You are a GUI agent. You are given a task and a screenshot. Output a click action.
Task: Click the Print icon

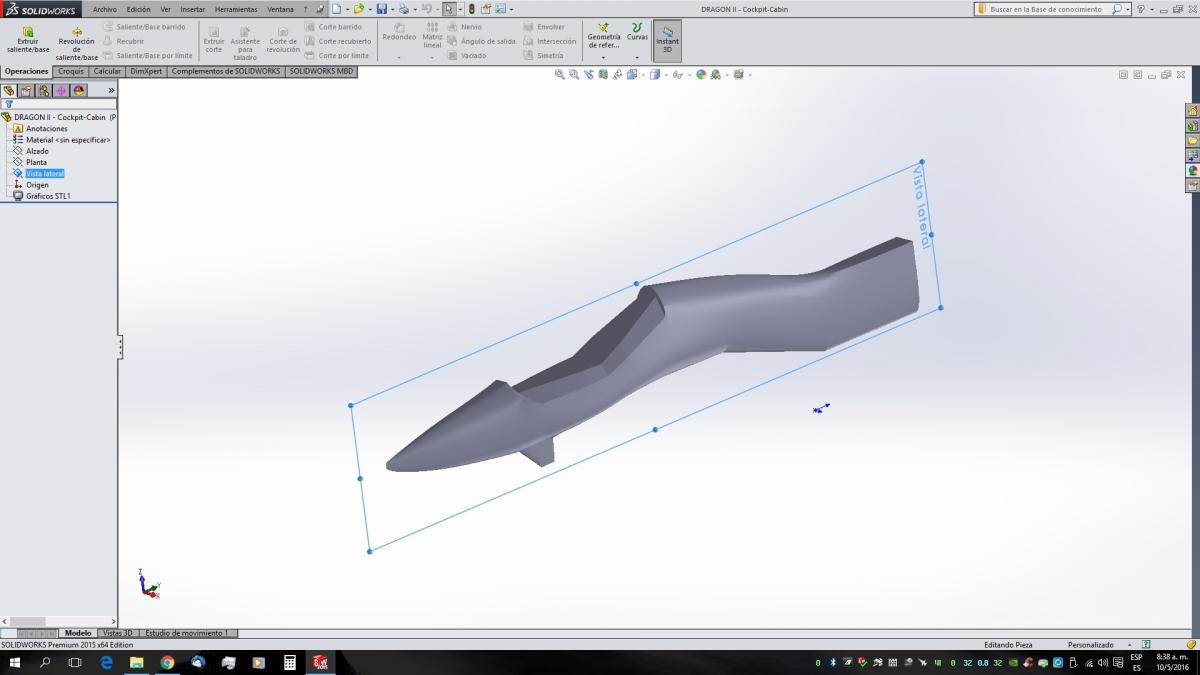[403, 9]
